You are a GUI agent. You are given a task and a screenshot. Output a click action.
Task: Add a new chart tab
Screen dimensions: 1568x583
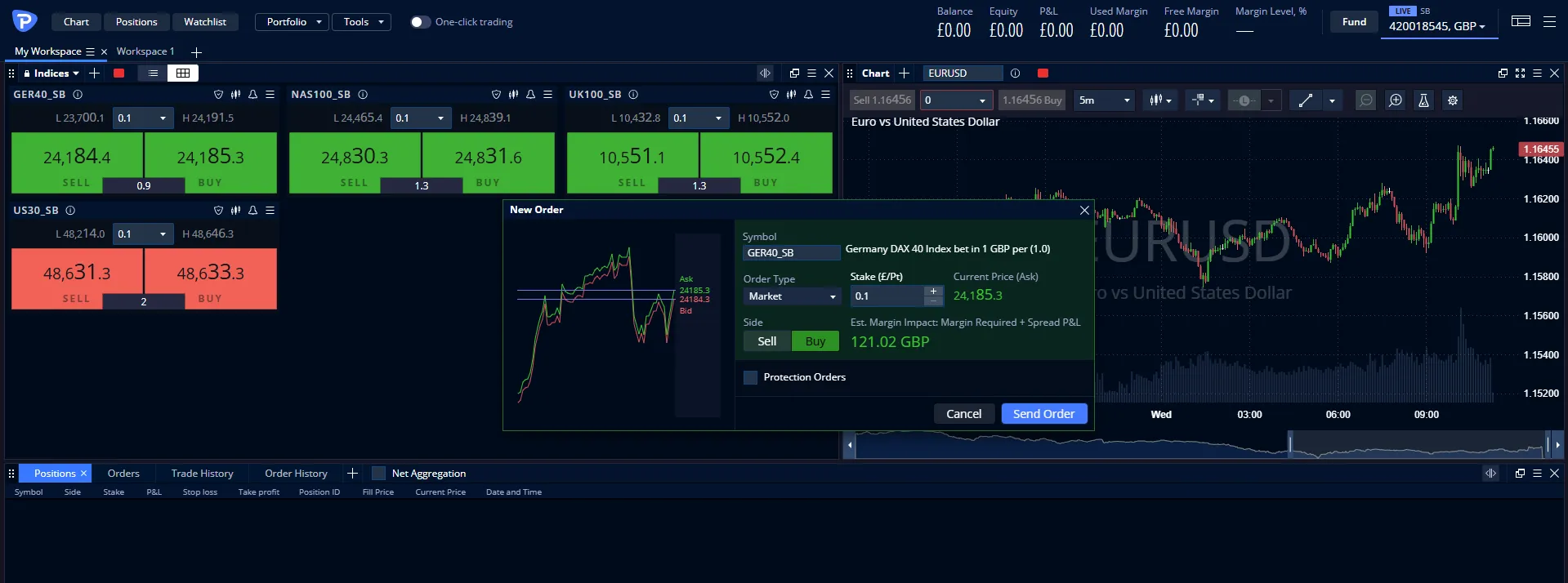904,73
